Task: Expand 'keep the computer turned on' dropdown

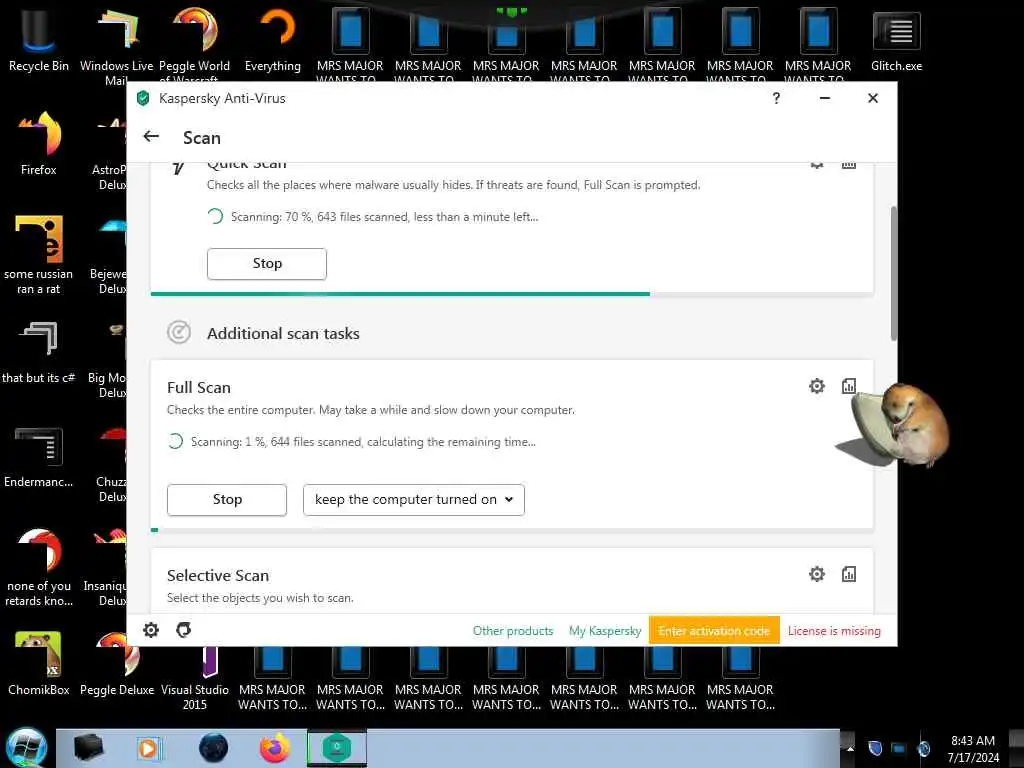Action: click(413, 500)
